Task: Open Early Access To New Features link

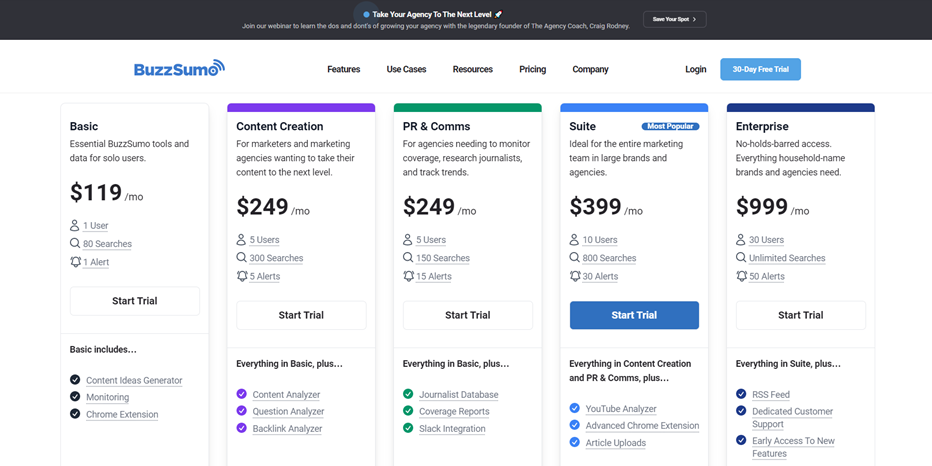Action: (x=794, y=447)
